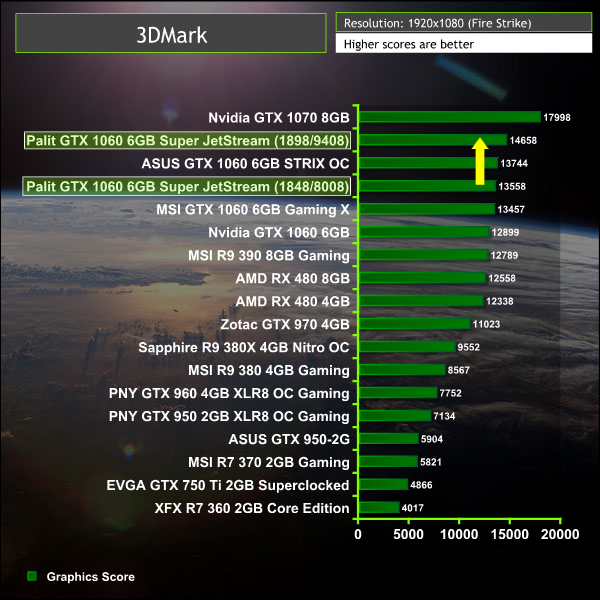Click the score value 13744

click(514, 163)
